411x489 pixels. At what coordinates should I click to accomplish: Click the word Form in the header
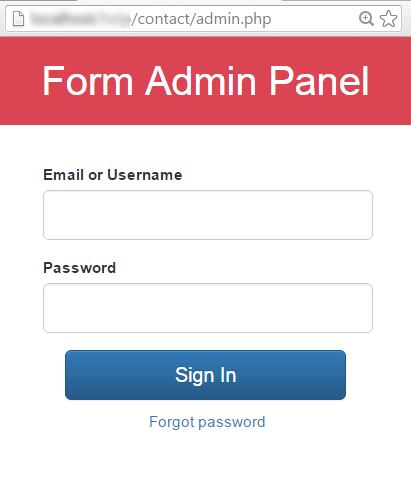(88, 81)
